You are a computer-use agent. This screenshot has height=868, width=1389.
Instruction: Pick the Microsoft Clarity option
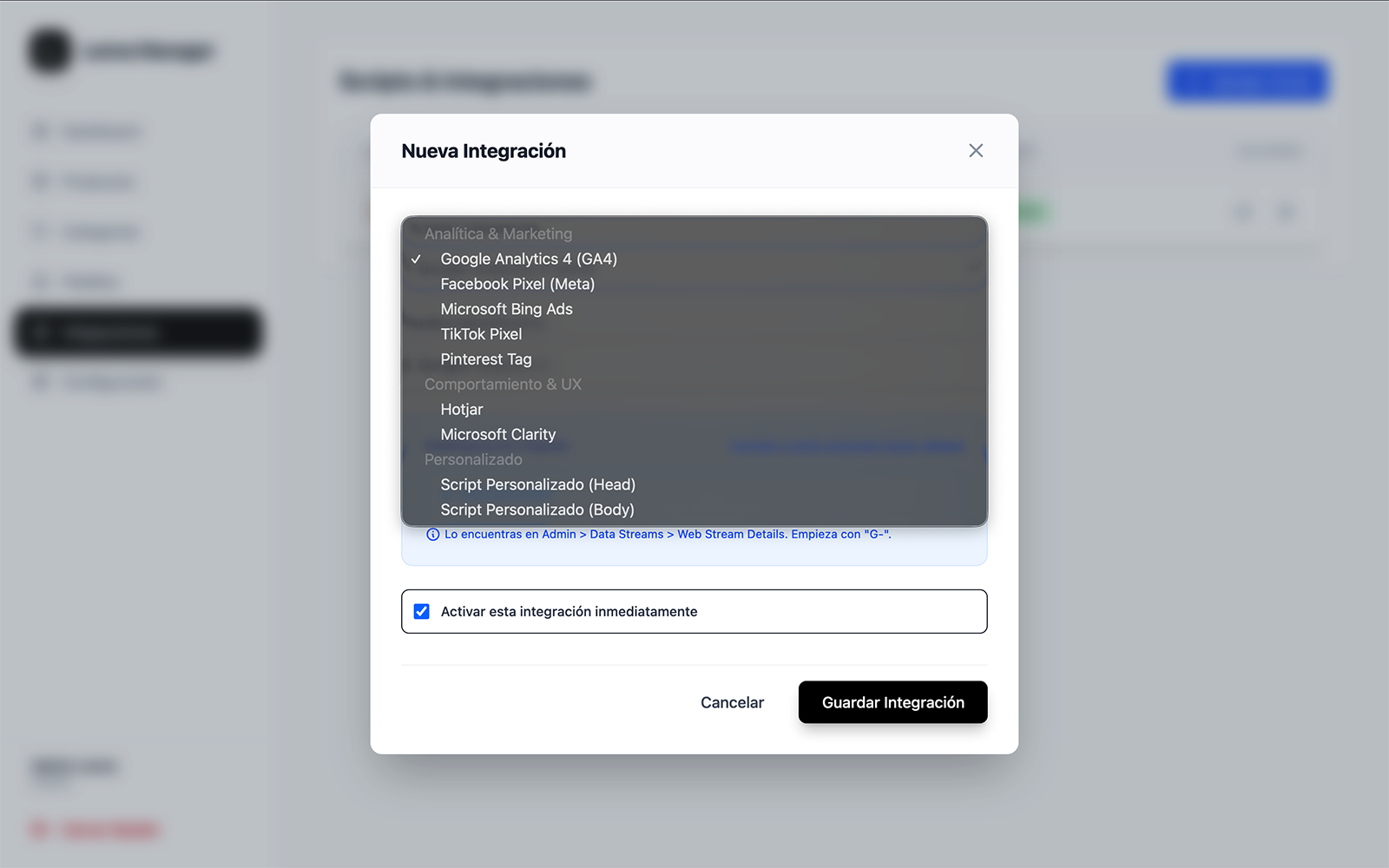(x=497, y=435)
